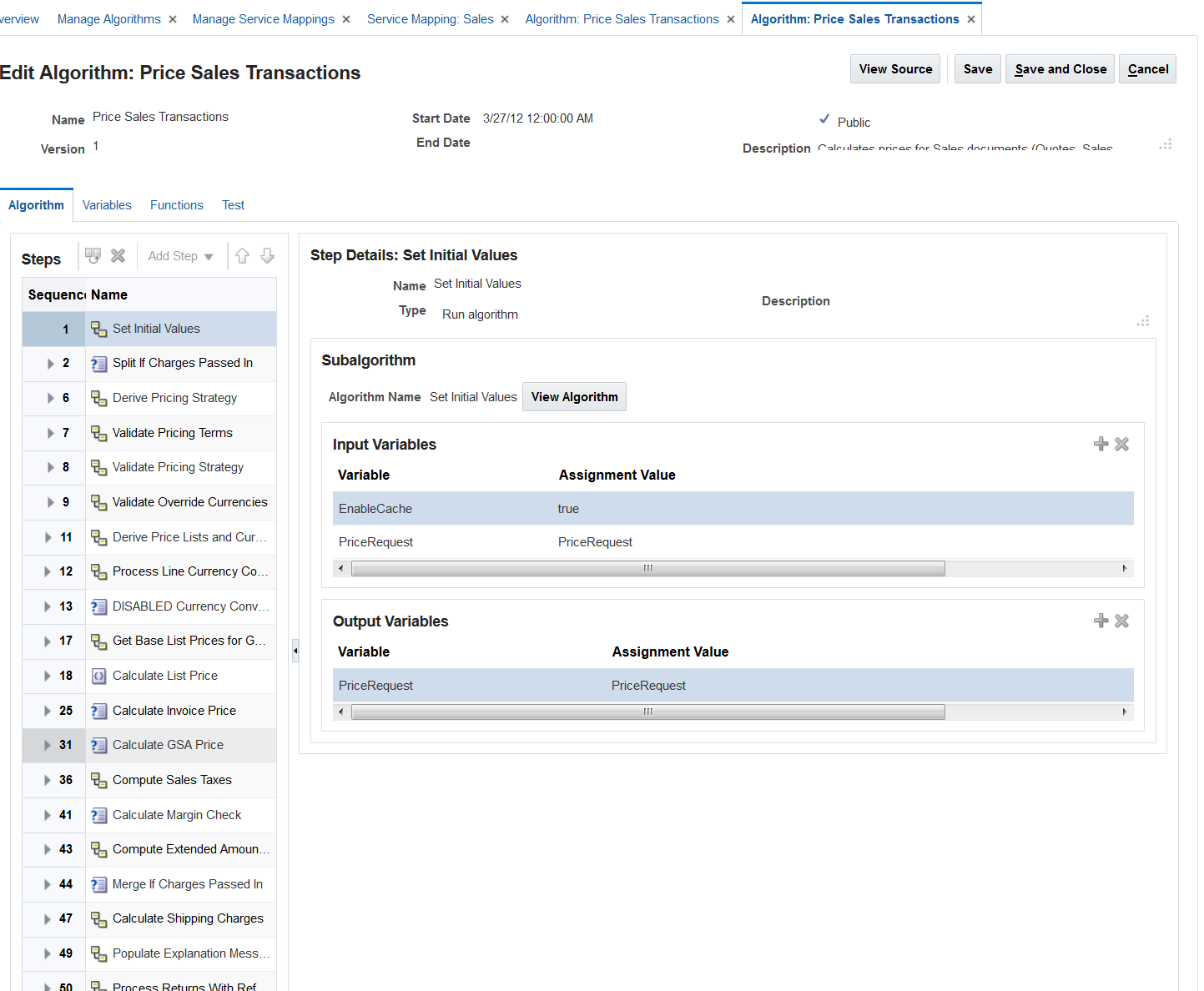Add a new Output Variable with plus icon
1204x991 pixels.
click(x=1100, y=621)
